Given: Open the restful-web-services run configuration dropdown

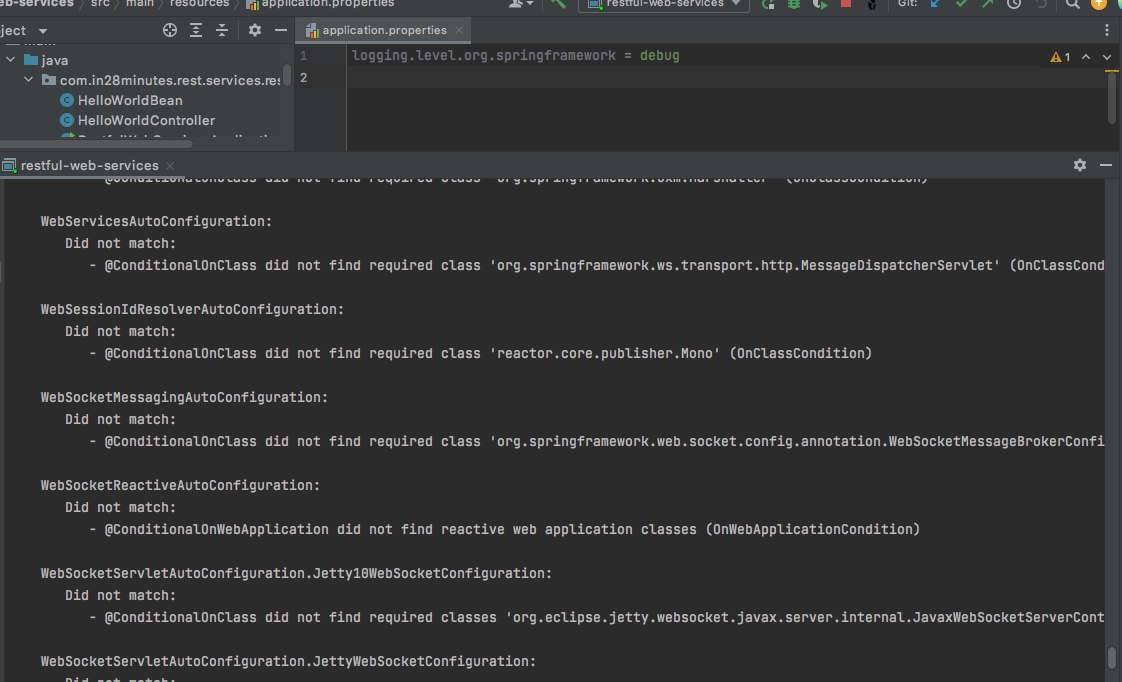Looking at the screenshot, I should [x=663, y=4].
